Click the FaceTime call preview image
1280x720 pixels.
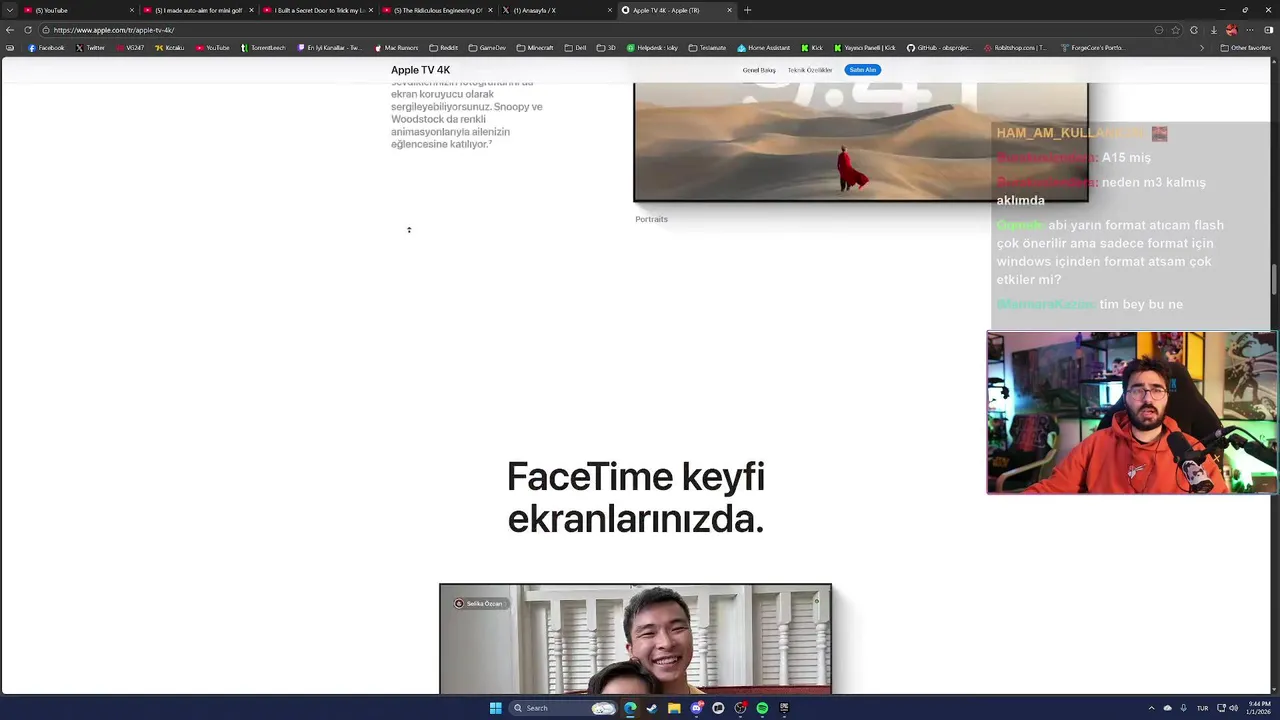pyautogui.click(x=635, y=639)
